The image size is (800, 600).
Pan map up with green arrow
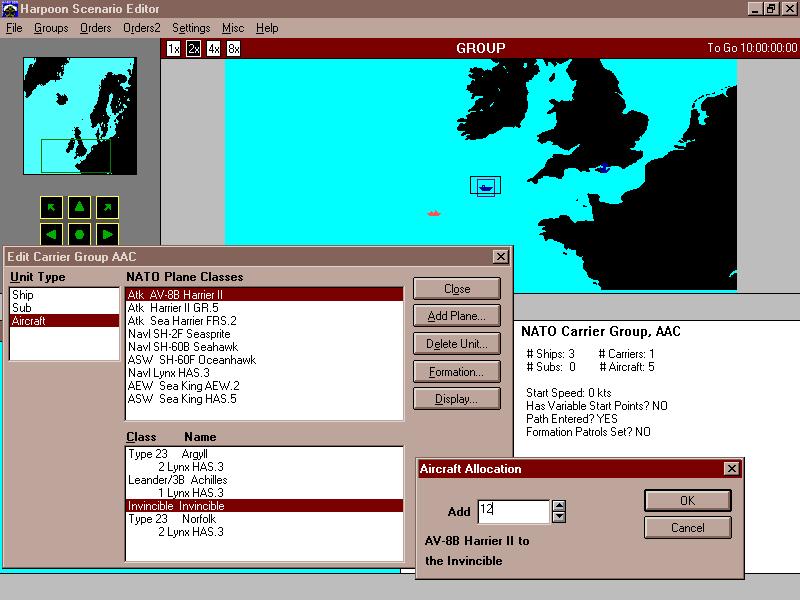(79, 207)
